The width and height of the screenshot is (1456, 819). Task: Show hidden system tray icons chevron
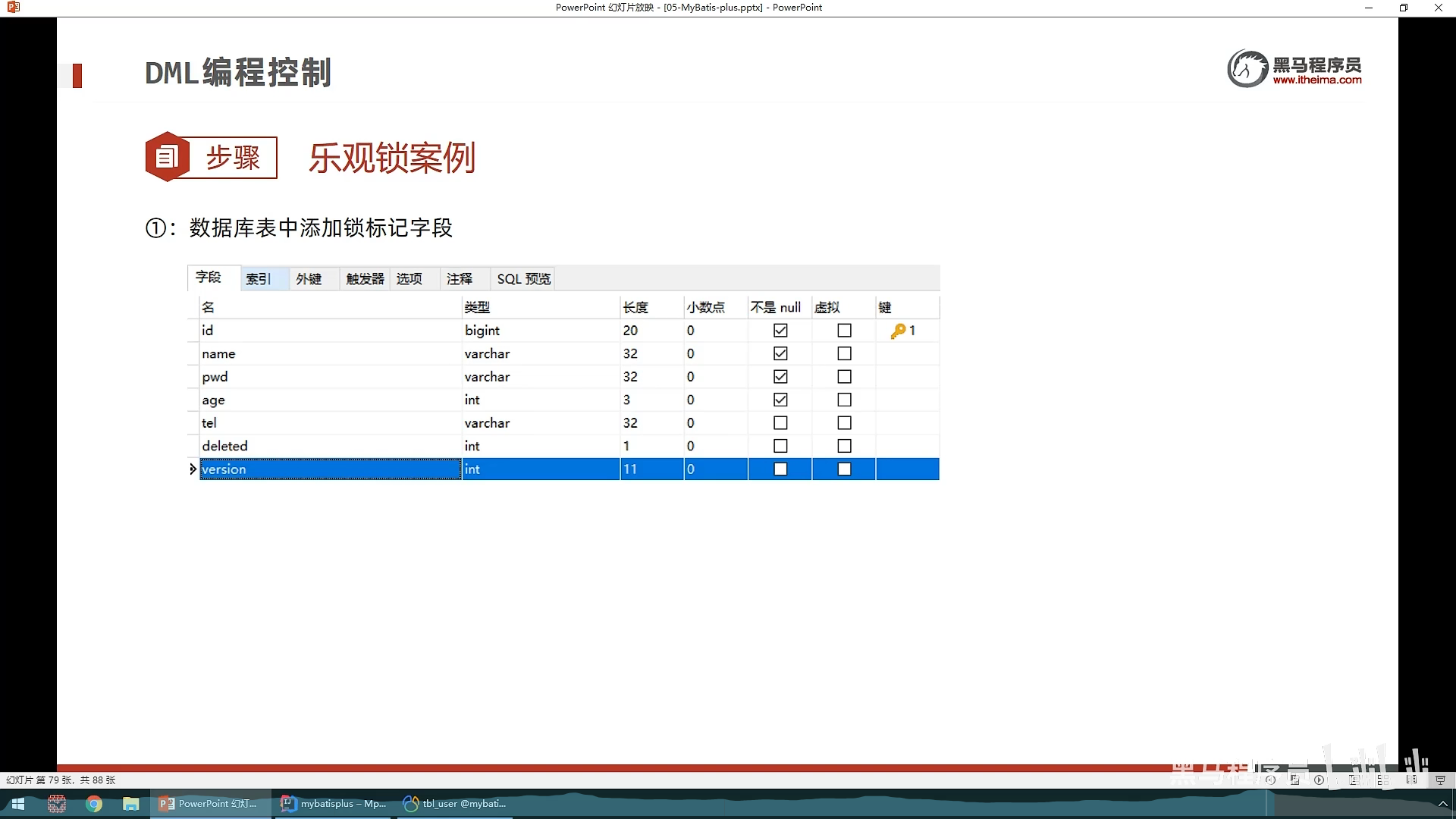[x=1442, y=804]
